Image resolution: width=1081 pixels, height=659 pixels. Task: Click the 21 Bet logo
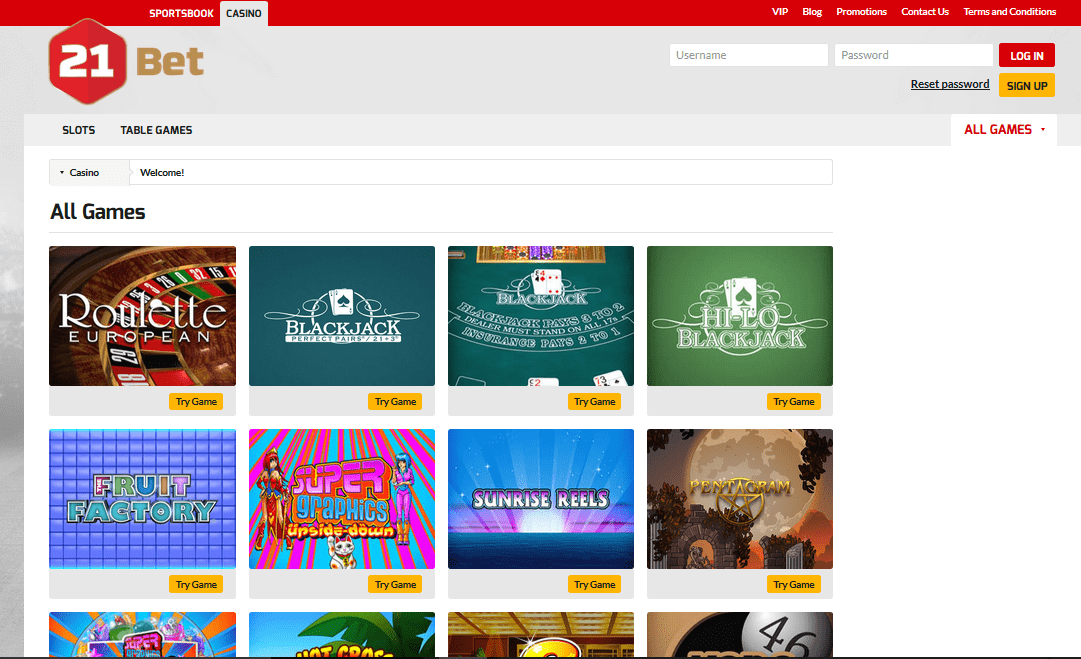point(126,62)
